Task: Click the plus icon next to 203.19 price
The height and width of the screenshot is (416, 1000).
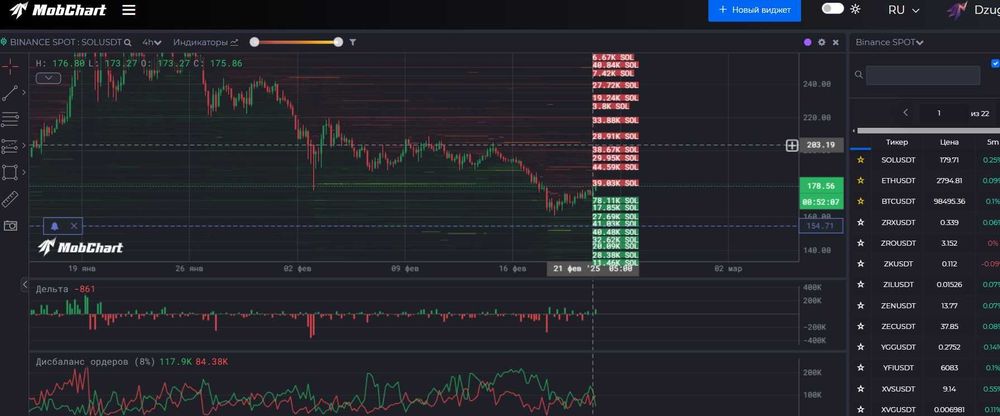Action: coord(791,145)
